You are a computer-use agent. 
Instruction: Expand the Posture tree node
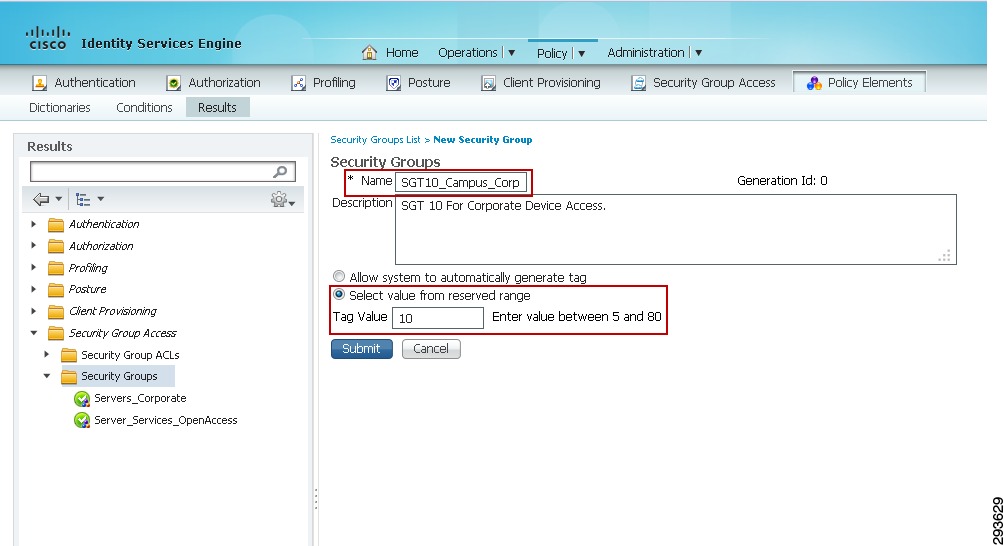click(34, 289)
